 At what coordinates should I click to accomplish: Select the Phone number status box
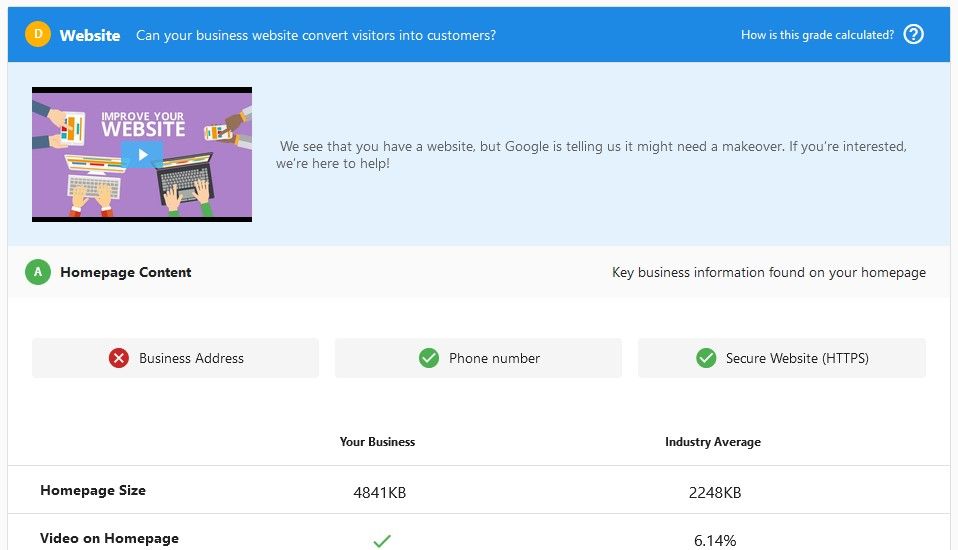click(x=478, y=358)
